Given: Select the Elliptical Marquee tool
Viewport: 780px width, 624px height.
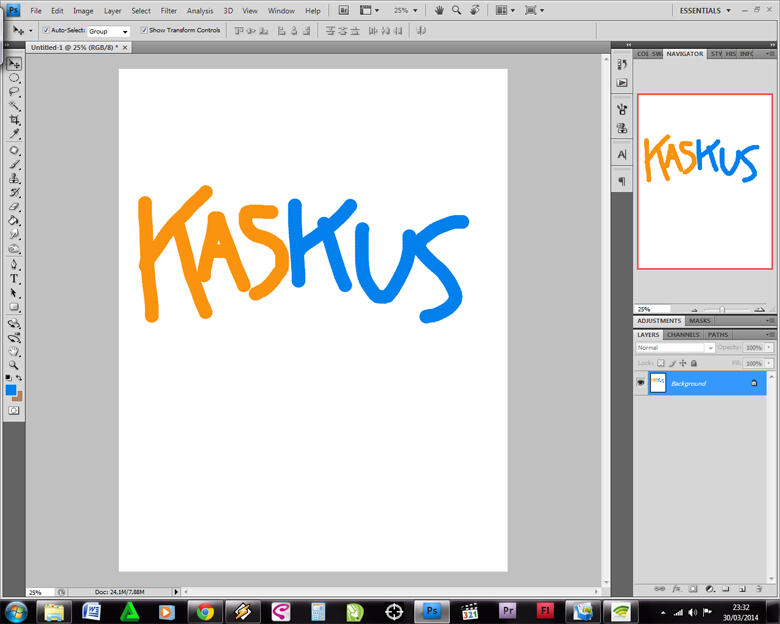Looking at the screenshot, I should coord(14,78).
